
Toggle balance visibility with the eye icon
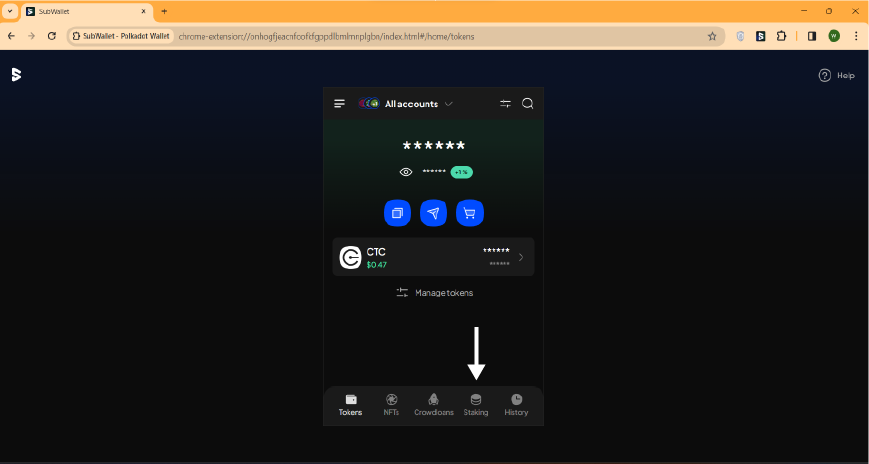406,172
